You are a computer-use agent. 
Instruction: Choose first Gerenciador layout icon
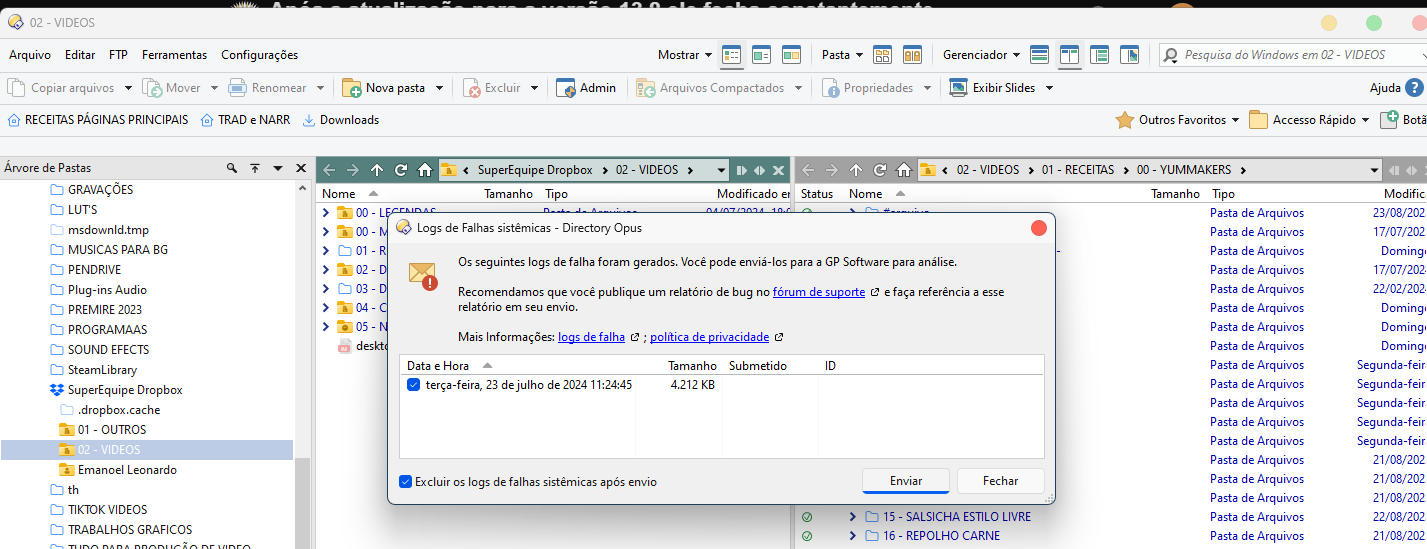pyautogui.click(x=1040, y=55)
